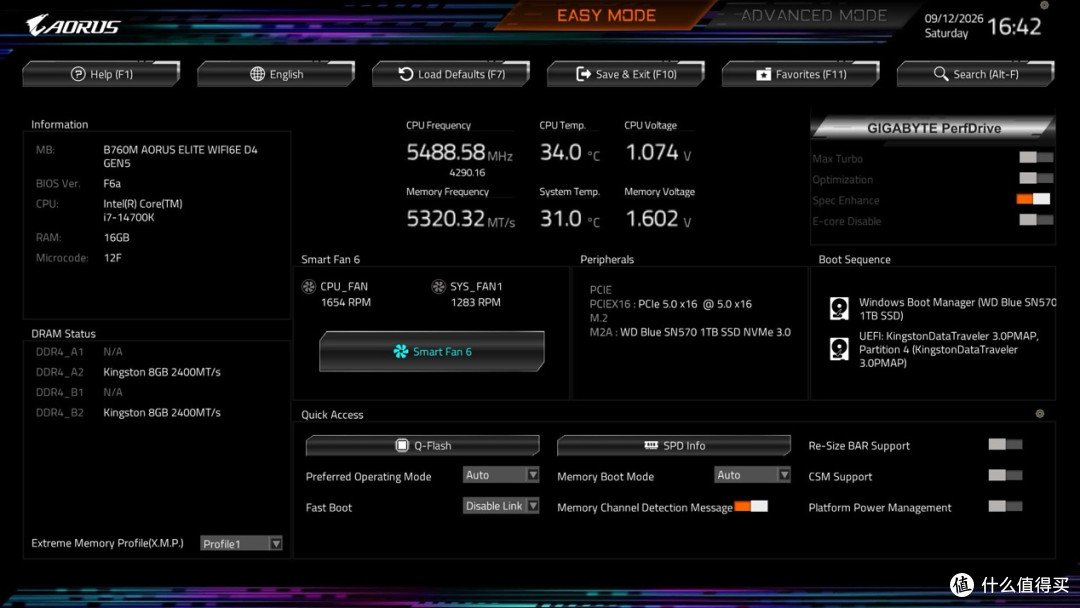Click the CPU_FAN fan icon
The height and width of the screenshot is (608, 1080).
coord(309,286)
